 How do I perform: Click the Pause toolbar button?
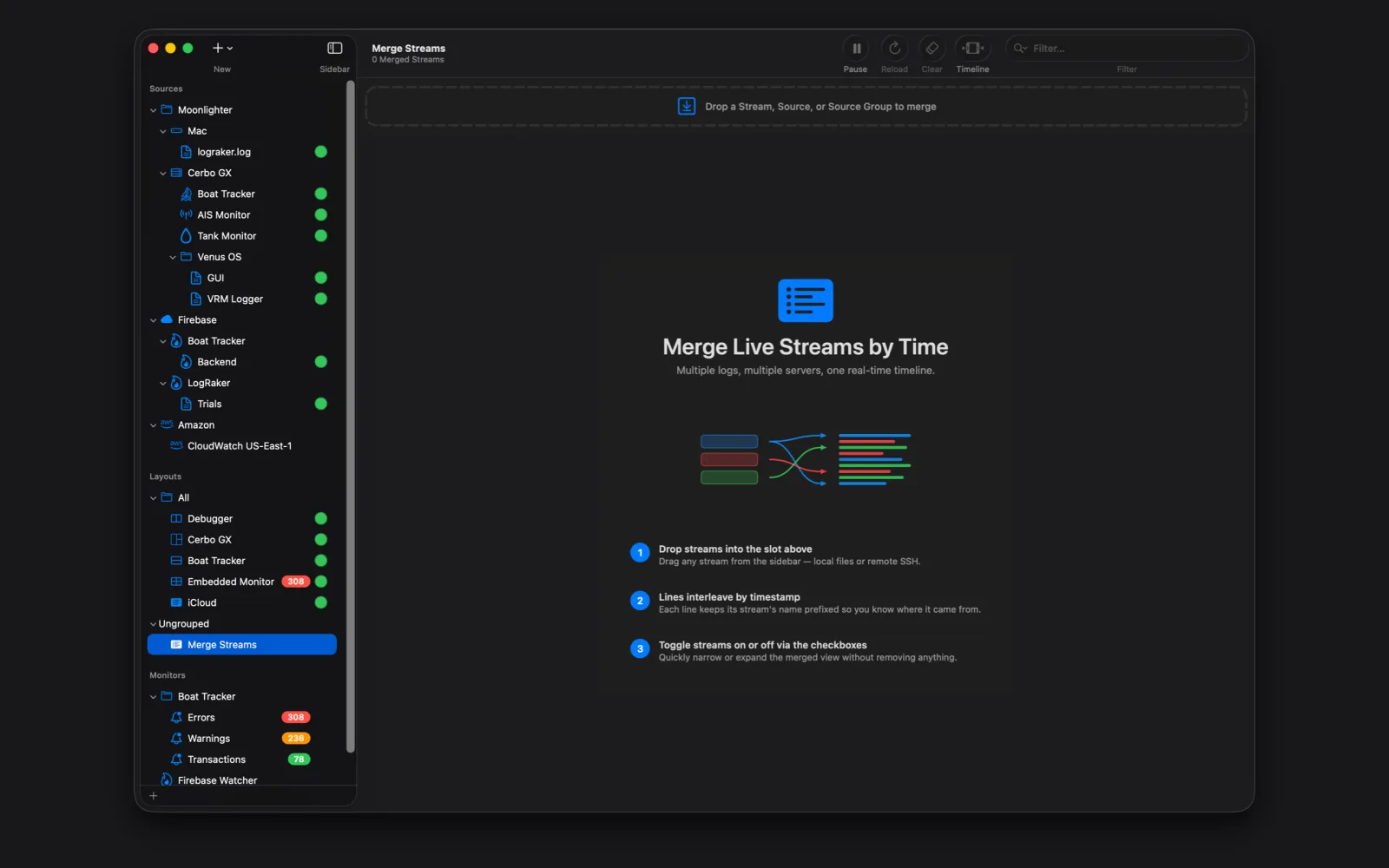pyautogui.click(x=855, y=49)
